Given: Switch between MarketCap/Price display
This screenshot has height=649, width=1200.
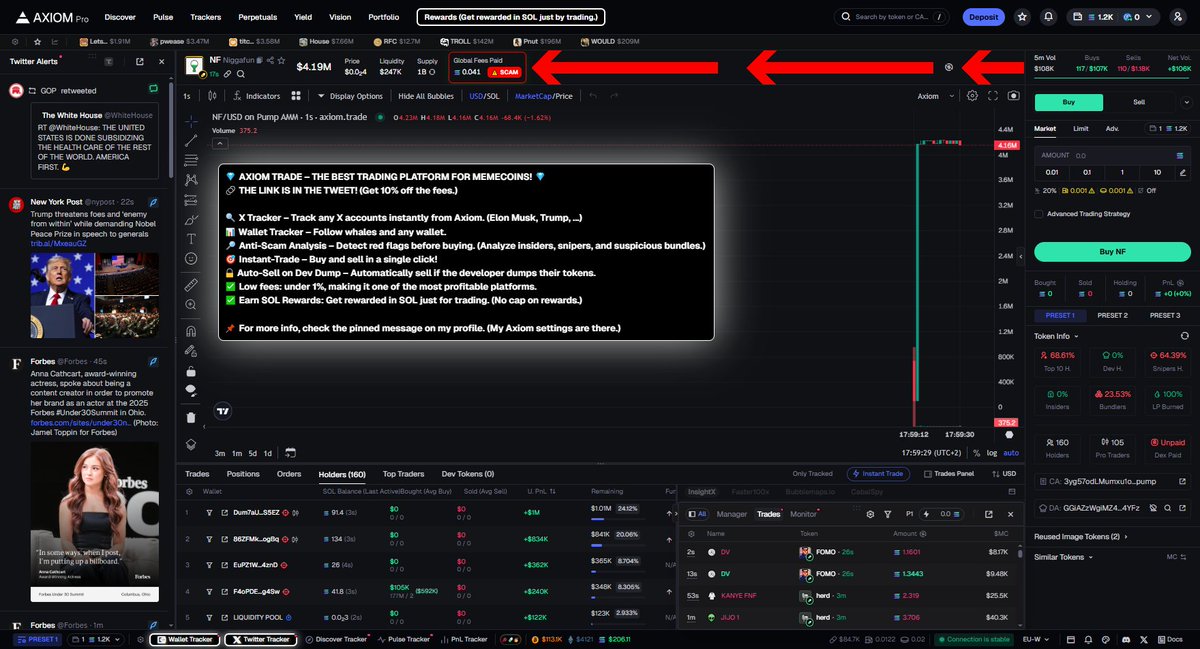Looking at the screenshot, I should 543,96.
